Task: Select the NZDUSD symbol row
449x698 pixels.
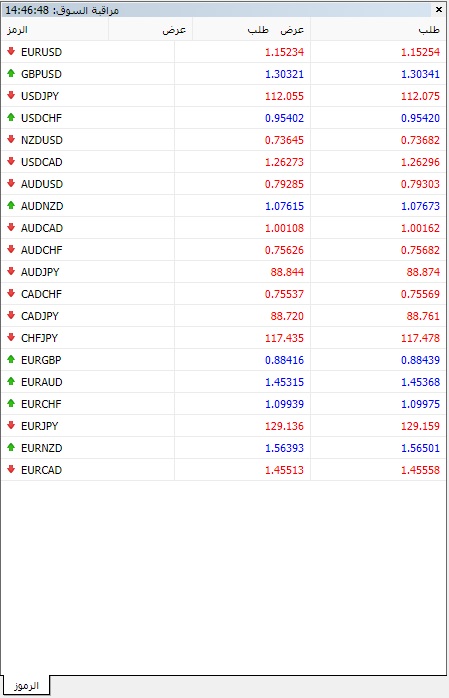Action: (224, 140)
